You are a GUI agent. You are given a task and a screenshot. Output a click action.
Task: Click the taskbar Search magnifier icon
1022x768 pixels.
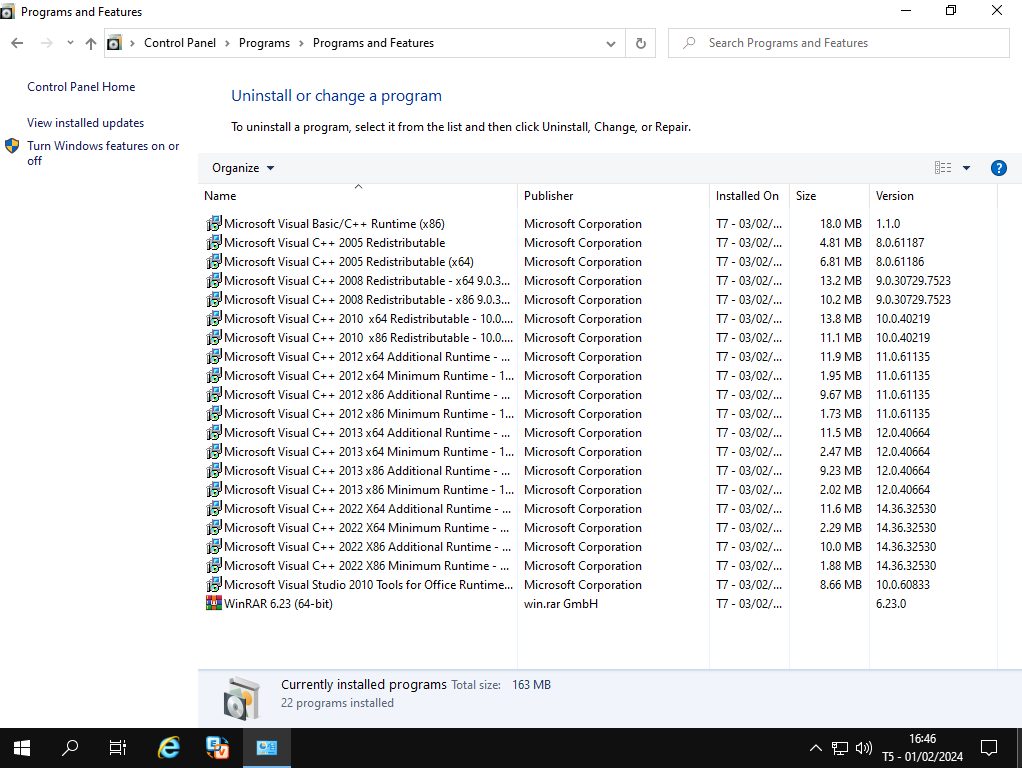tap(70, 747)
